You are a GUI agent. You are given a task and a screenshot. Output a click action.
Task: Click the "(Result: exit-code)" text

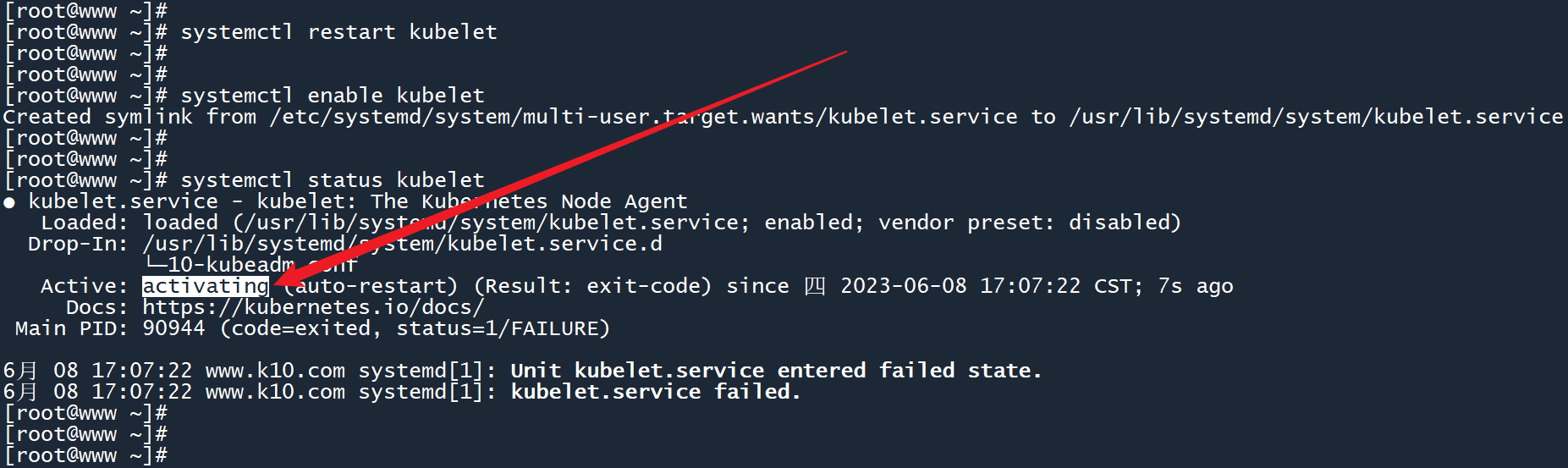[592, 286]
